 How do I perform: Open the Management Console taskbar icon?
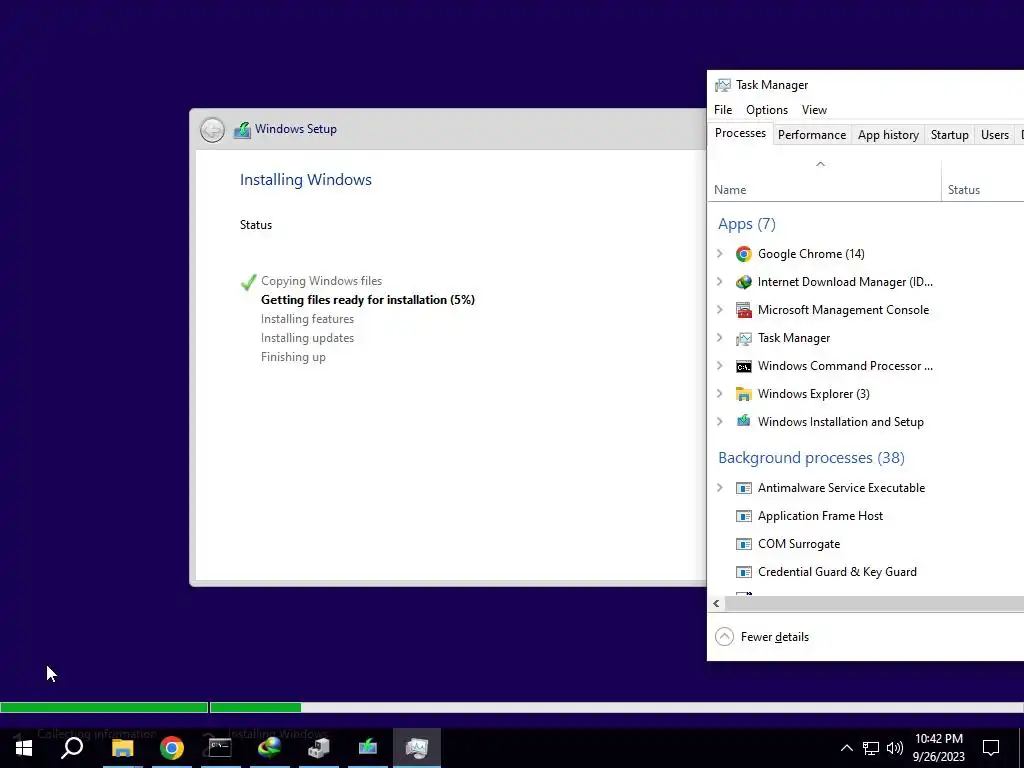pyautogui.click(x=319, y=748)
